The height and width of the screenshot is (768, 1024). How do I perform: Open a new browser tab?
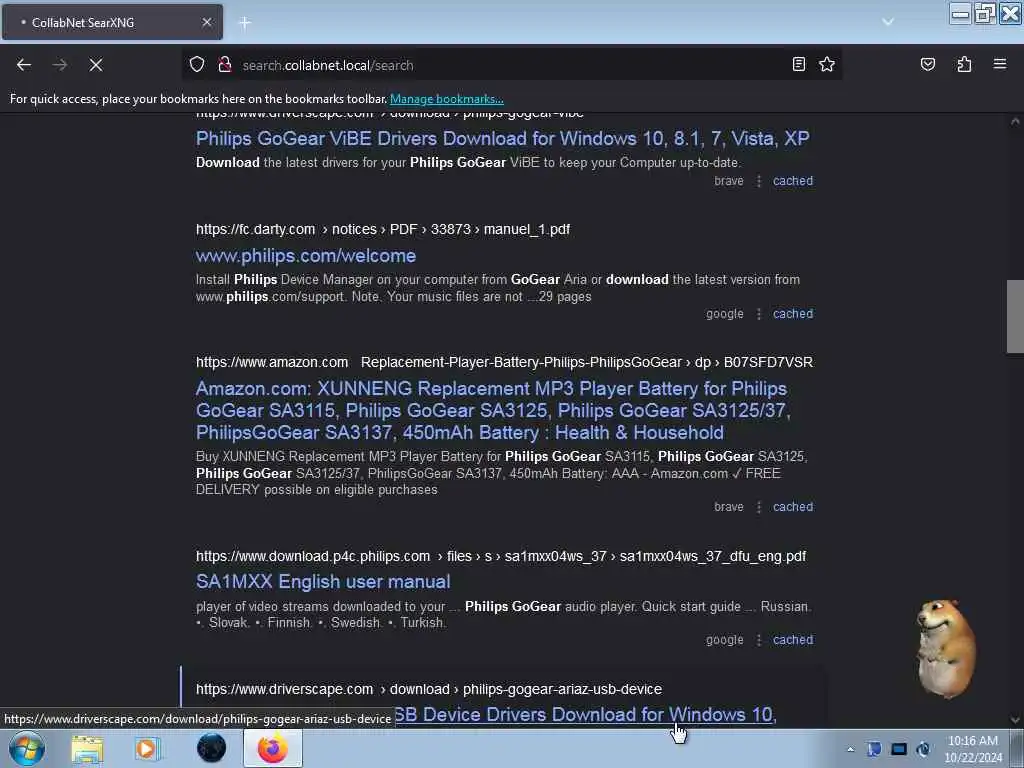[245, 23]
